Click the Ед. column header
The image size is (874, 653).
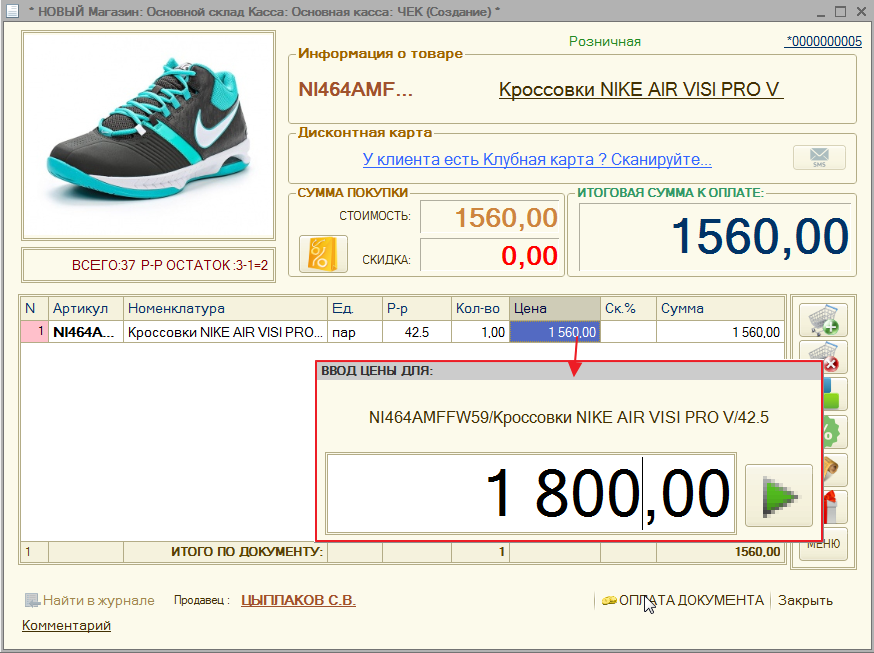point(355,308)
